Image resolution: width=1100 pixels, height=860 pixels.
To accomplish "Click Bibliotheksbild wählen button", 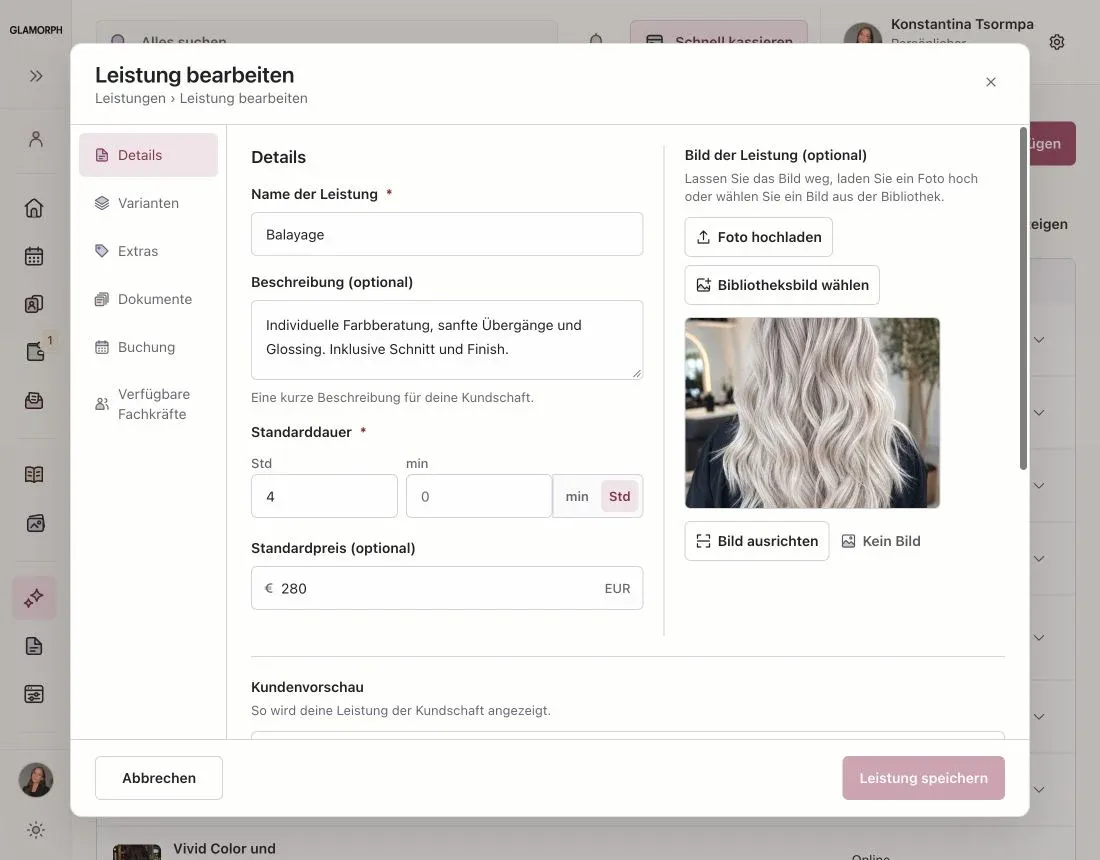I will [782, 285].
